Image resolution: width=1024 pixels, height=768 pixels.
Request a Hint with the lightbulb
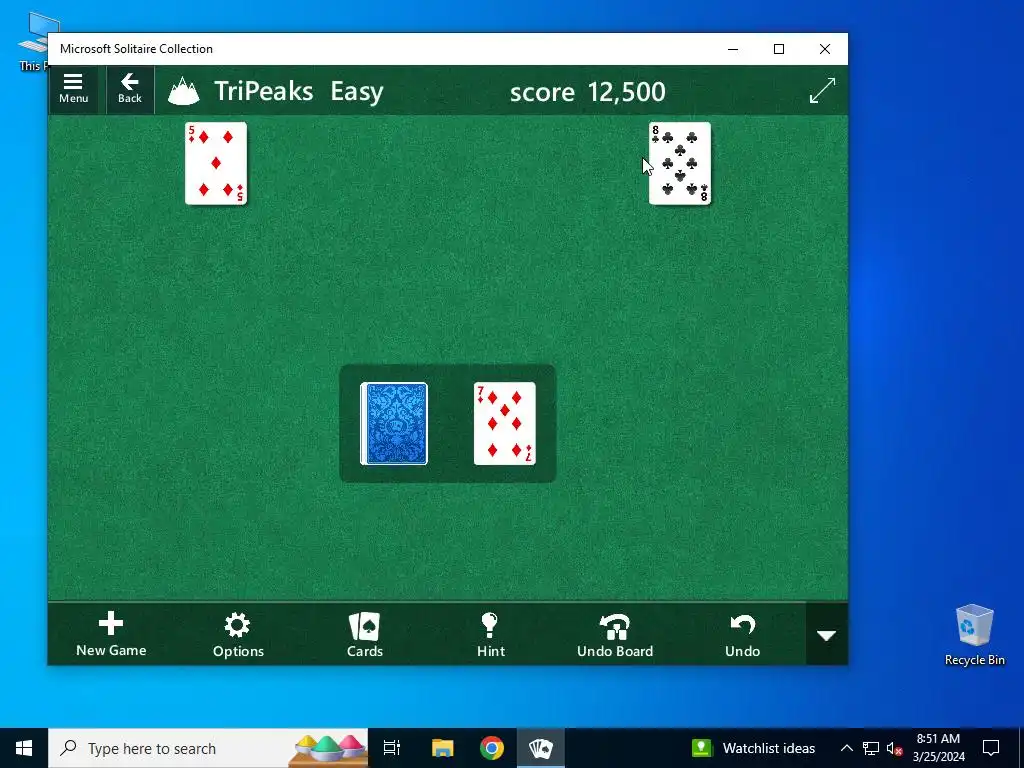pos(490,634)
